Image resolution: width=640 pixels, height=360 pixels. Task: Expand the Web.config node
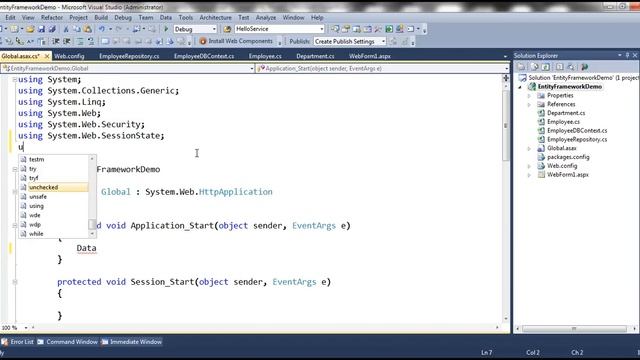tap(529, 166)
